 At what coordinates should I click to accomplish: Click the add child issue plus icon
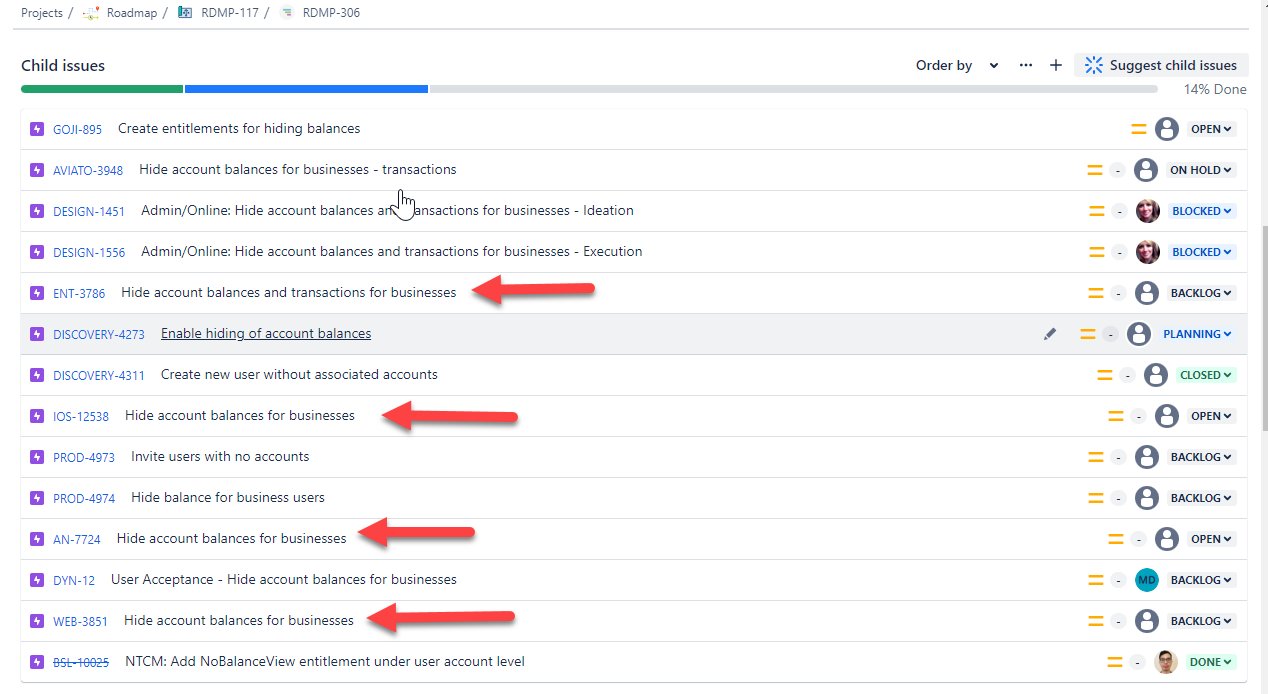pyautogui.click(x=1055, y=65)
